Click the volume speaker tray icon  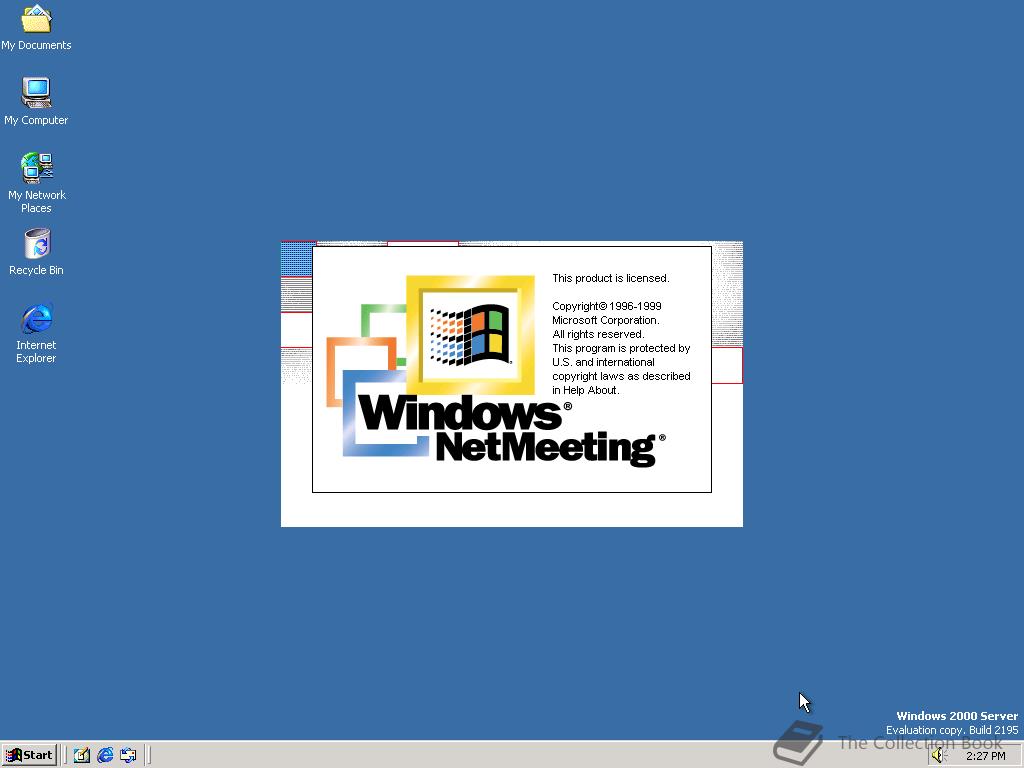click(x=939, y=756)
